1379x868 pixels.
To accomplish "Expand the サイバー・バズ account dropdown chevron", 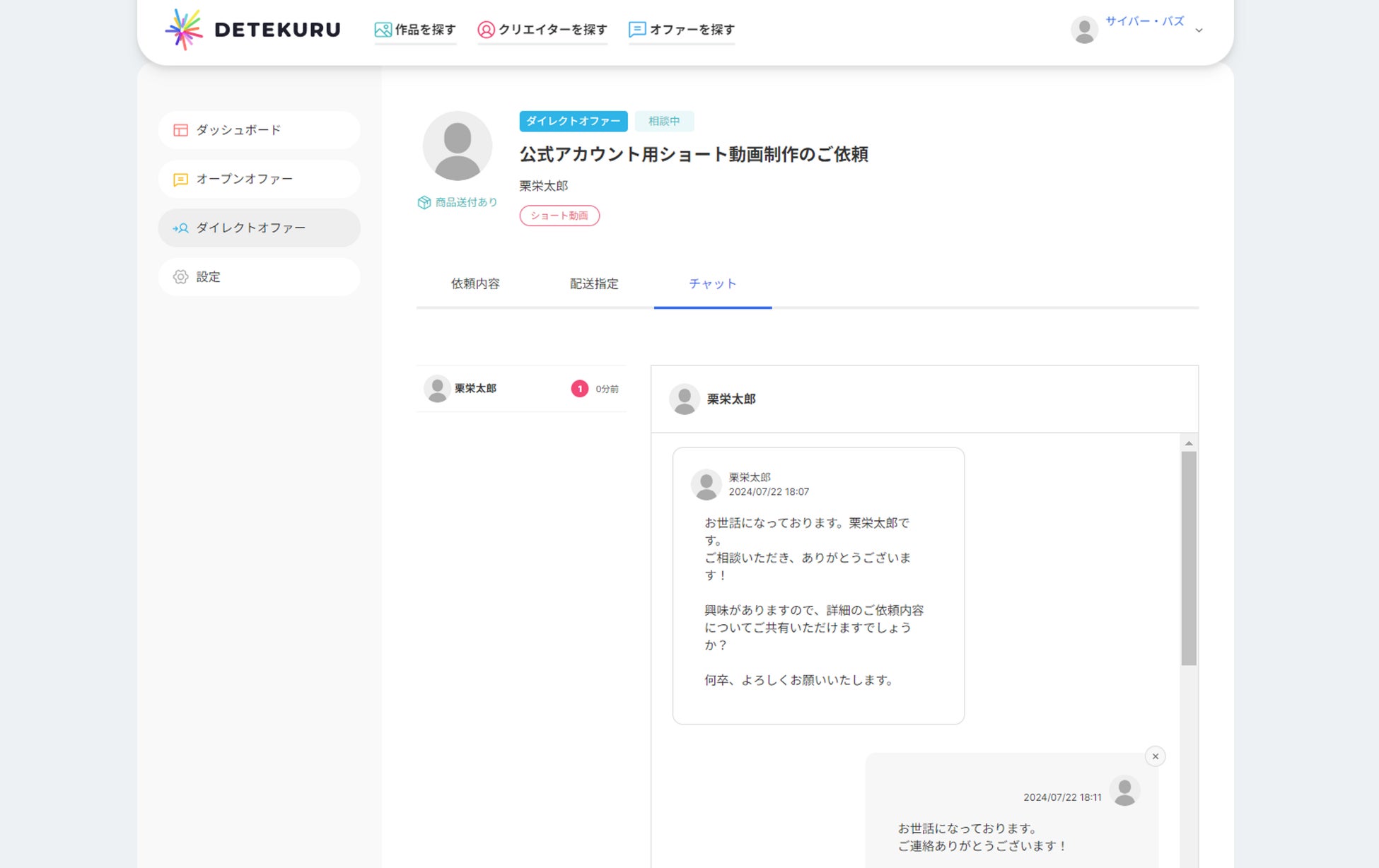I will click(1199, 30).
